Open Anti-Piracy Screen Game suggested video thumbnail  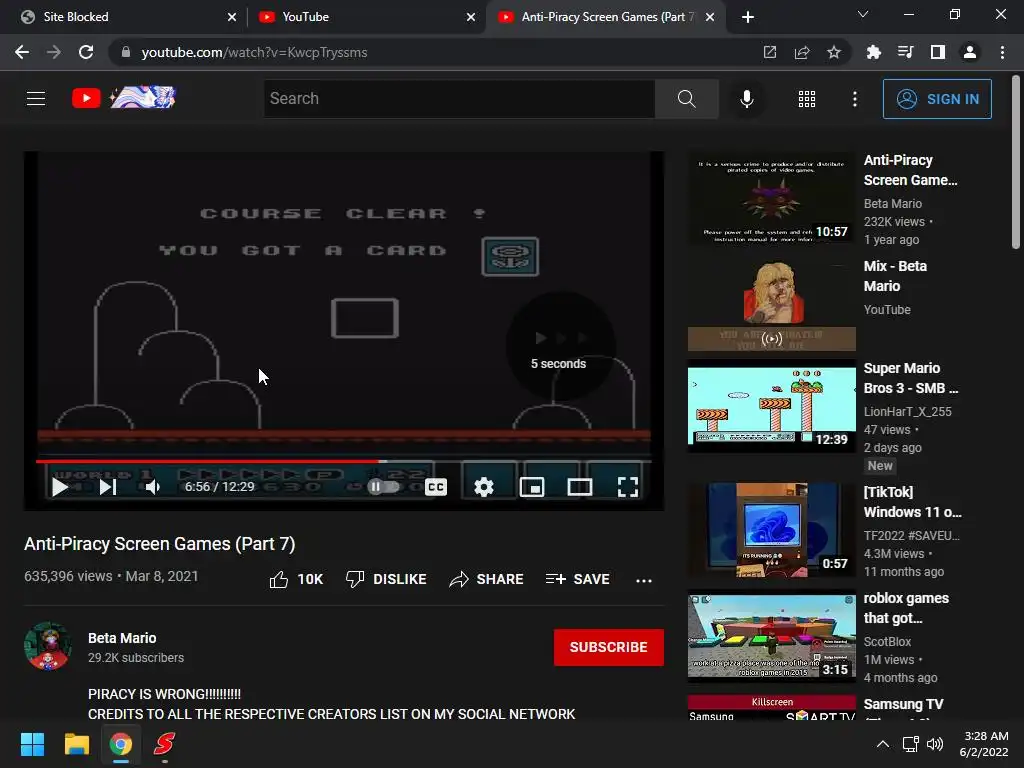(x=771, y=199)
